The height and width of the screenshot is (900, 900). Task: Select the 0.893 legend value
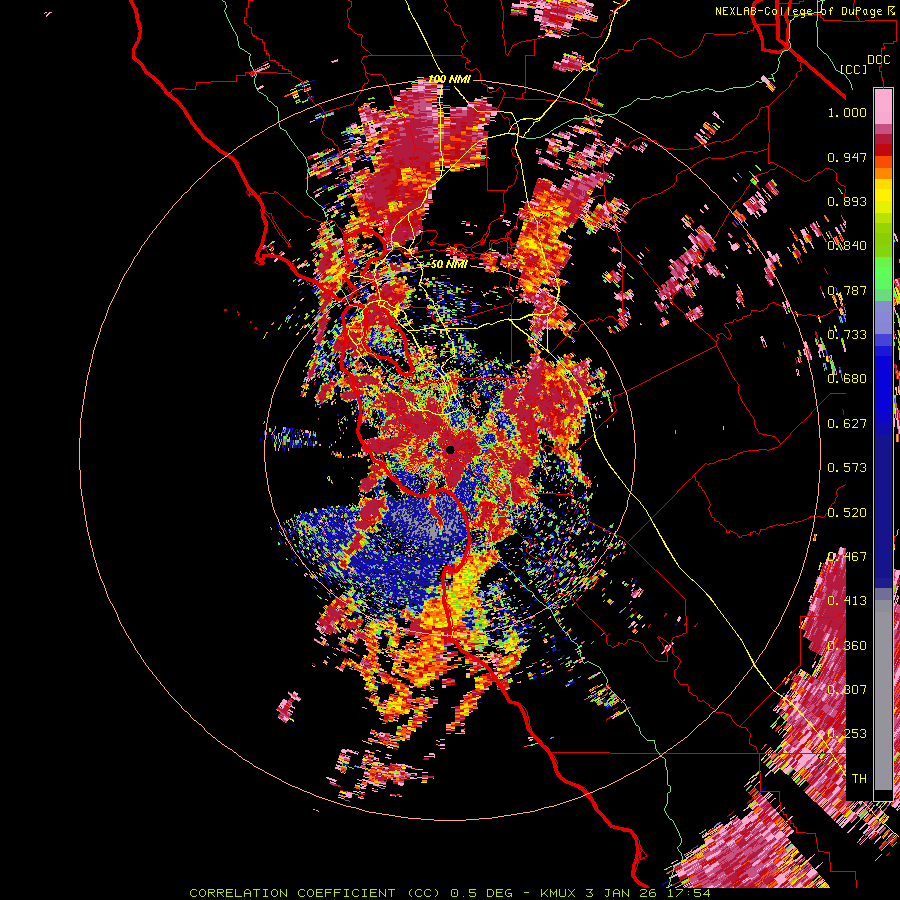[847, 201]
